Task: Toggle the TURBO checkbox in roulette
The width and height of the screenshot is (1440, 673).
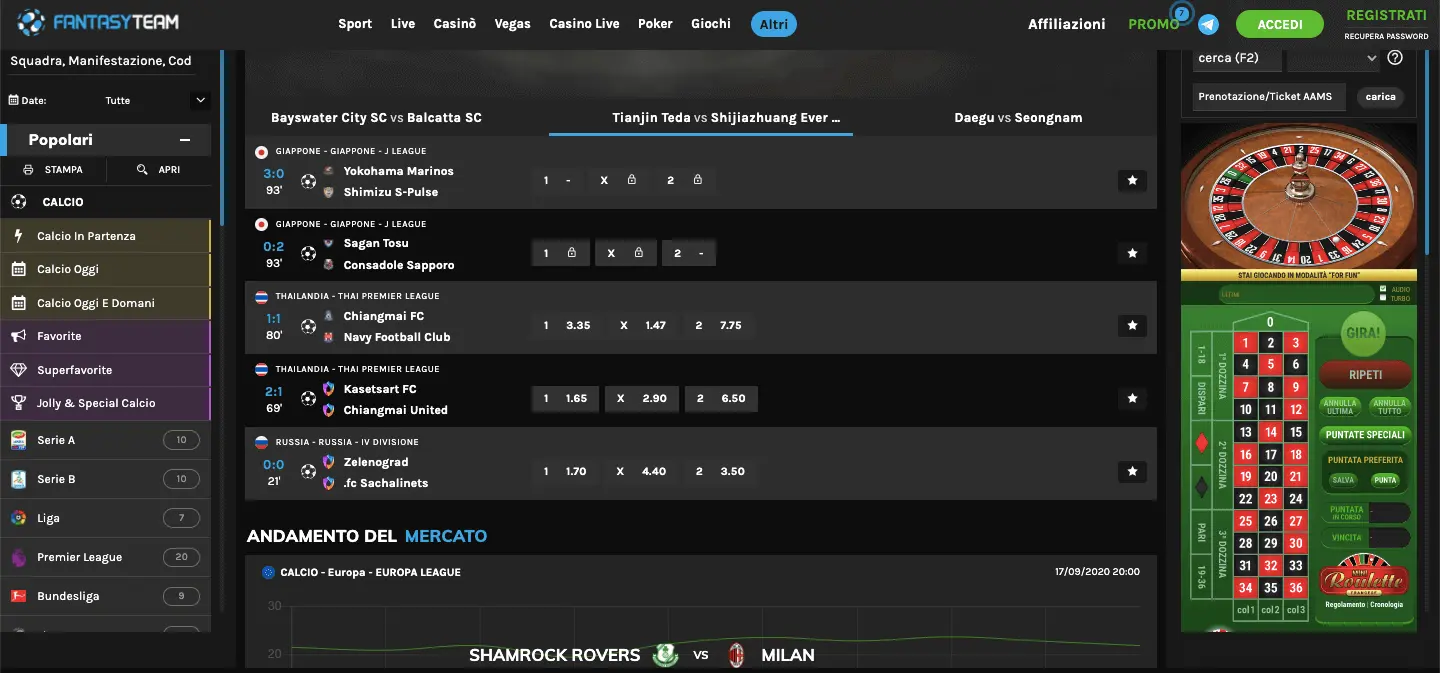Action: pos(1382,298)
